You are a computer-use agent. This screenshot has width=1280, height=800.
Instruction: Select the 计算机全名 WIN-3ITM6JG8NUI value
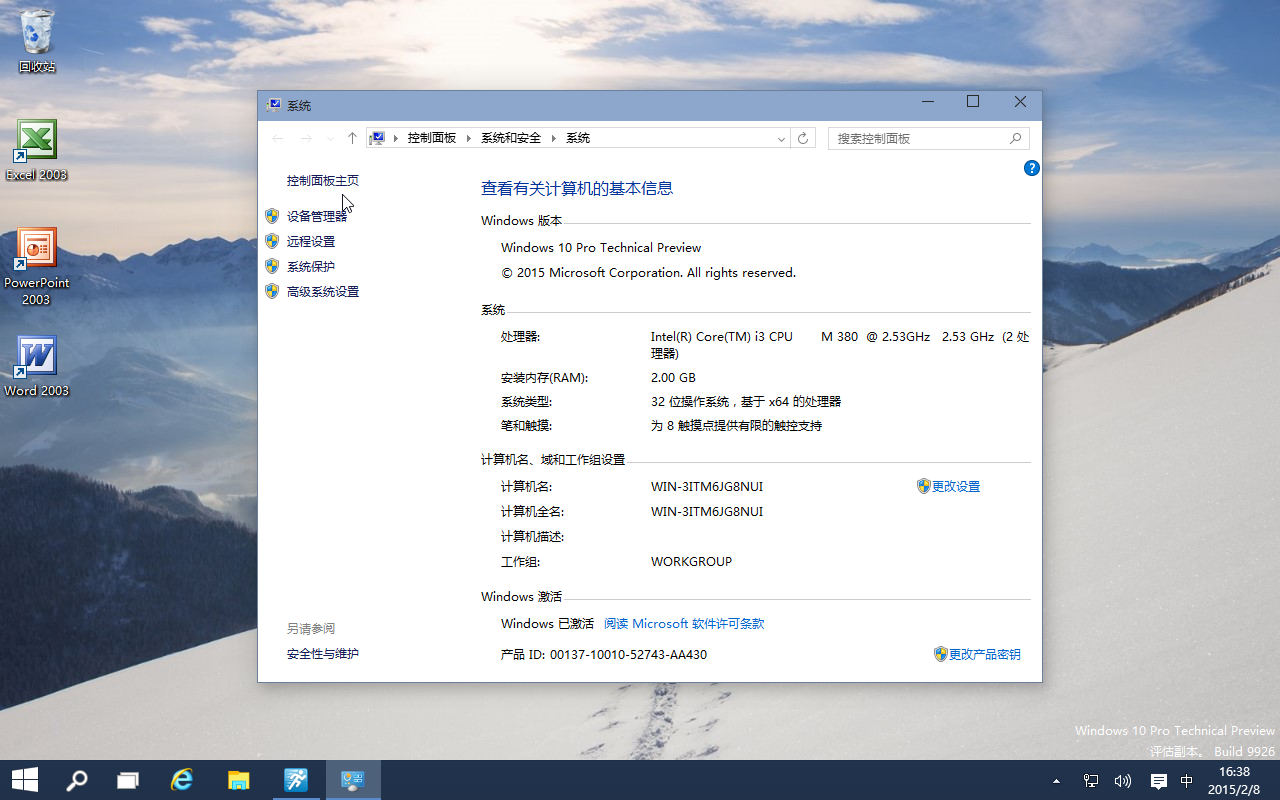(x=707, y=512)
